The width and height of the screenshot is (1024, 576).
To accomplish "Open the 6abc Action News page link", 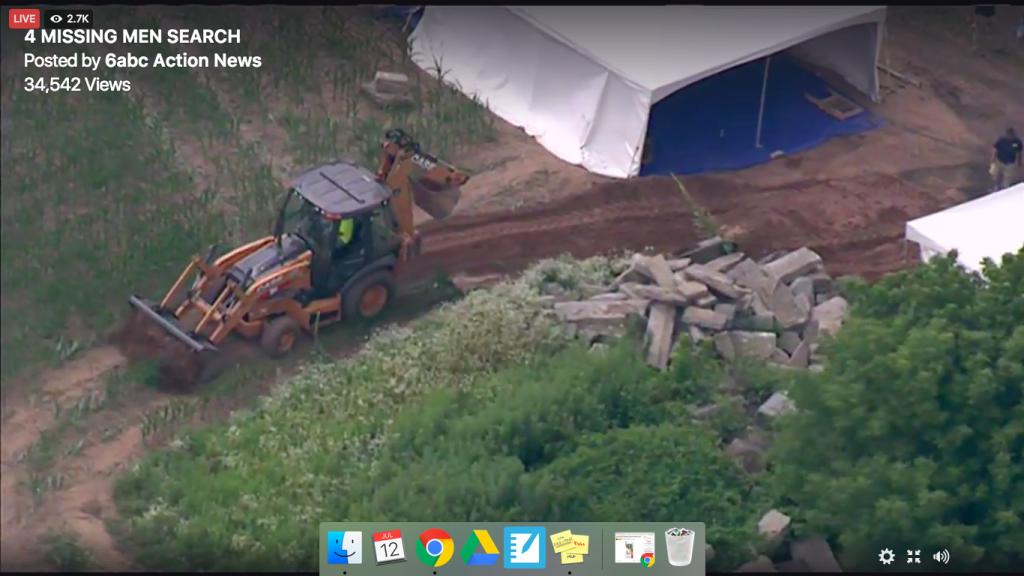I will (x=183, y=60).
